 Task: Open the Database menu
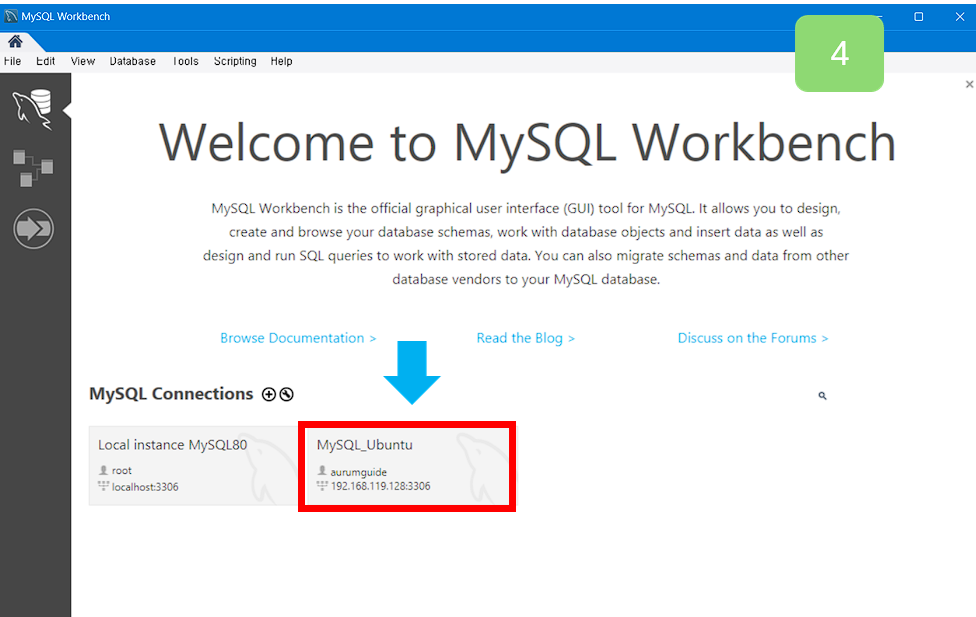pyautogui.click(x=133, y=61)
